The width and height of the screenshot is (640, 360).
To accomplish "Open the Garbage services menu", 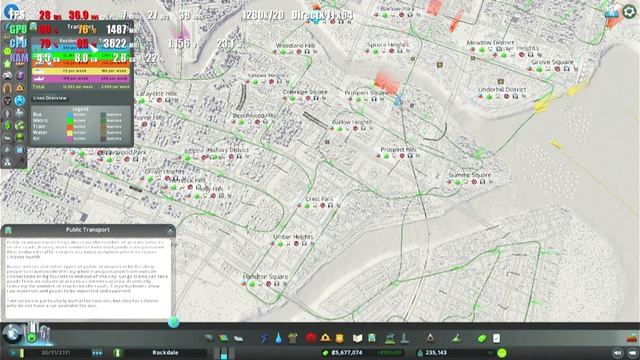I will pos(293,338).
